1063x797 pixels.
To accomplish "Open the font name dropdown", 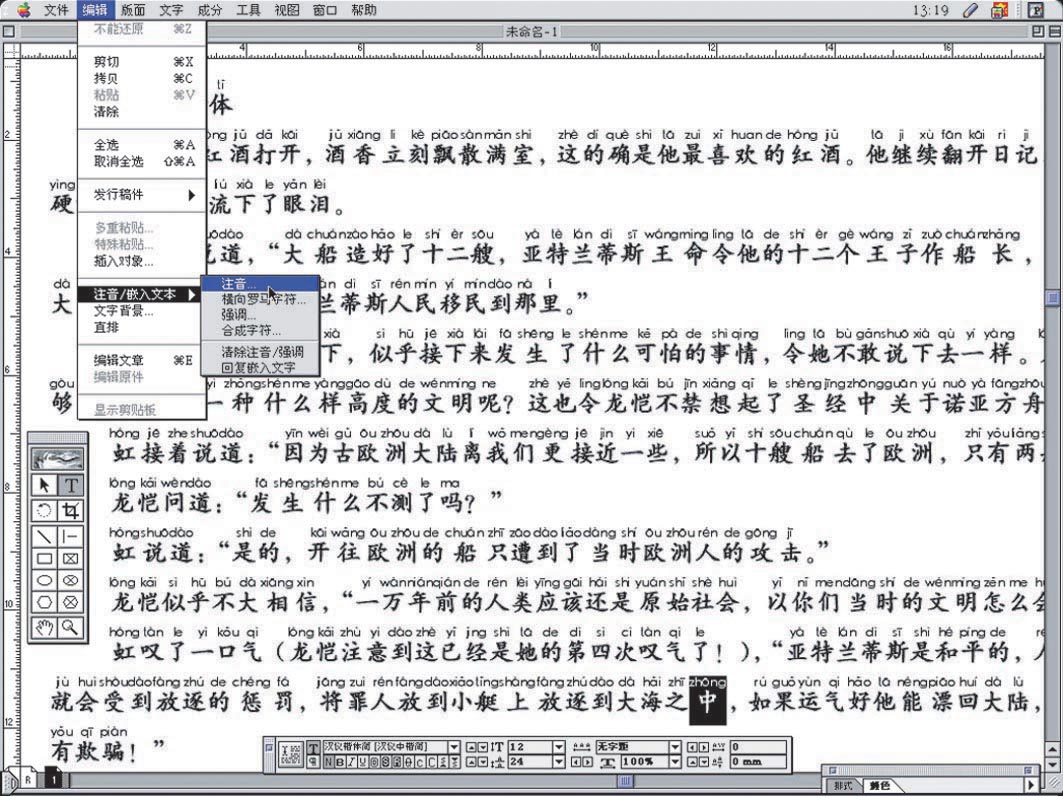I will [x=454, y=747].
